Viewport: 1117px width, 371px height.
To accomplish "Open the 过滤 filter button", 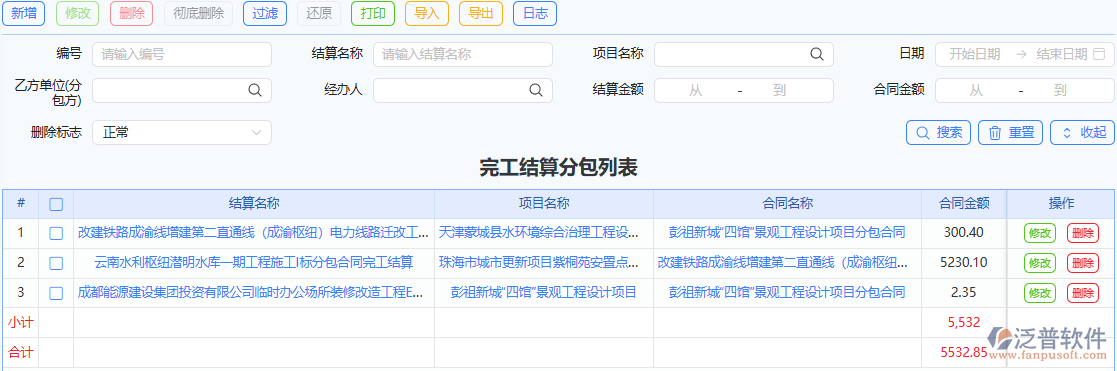I will coord(265,14).
